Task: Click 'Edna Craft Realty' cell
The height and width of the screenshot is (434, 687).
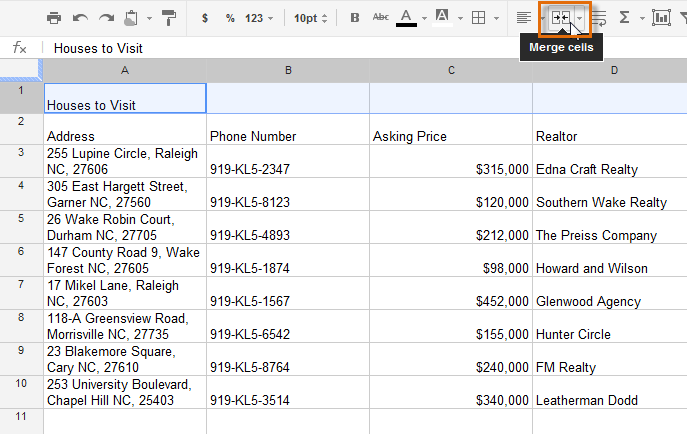Action: [x=610, y=161]
